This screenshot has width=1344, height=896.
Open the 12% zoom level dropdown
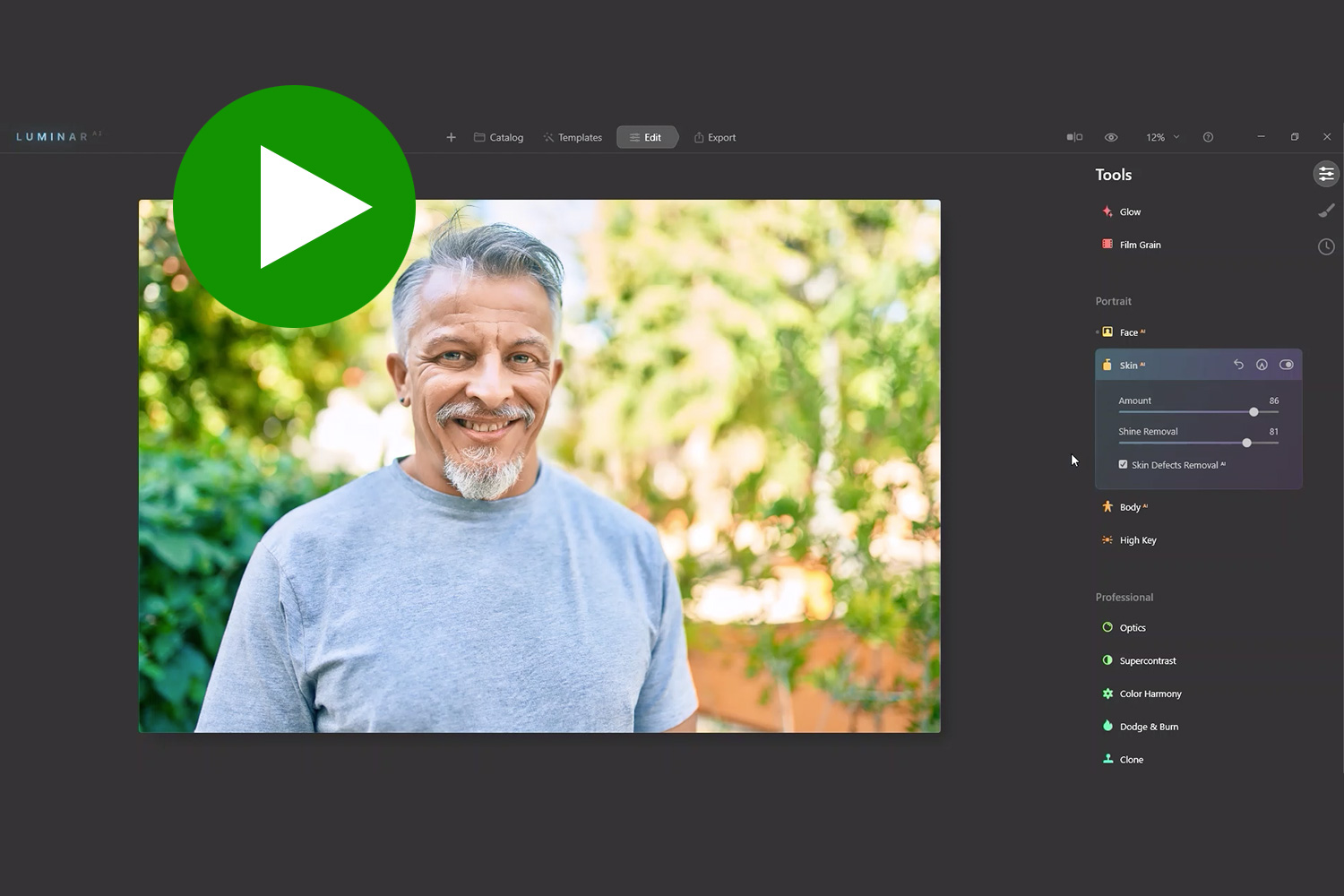coord(1162,137)
